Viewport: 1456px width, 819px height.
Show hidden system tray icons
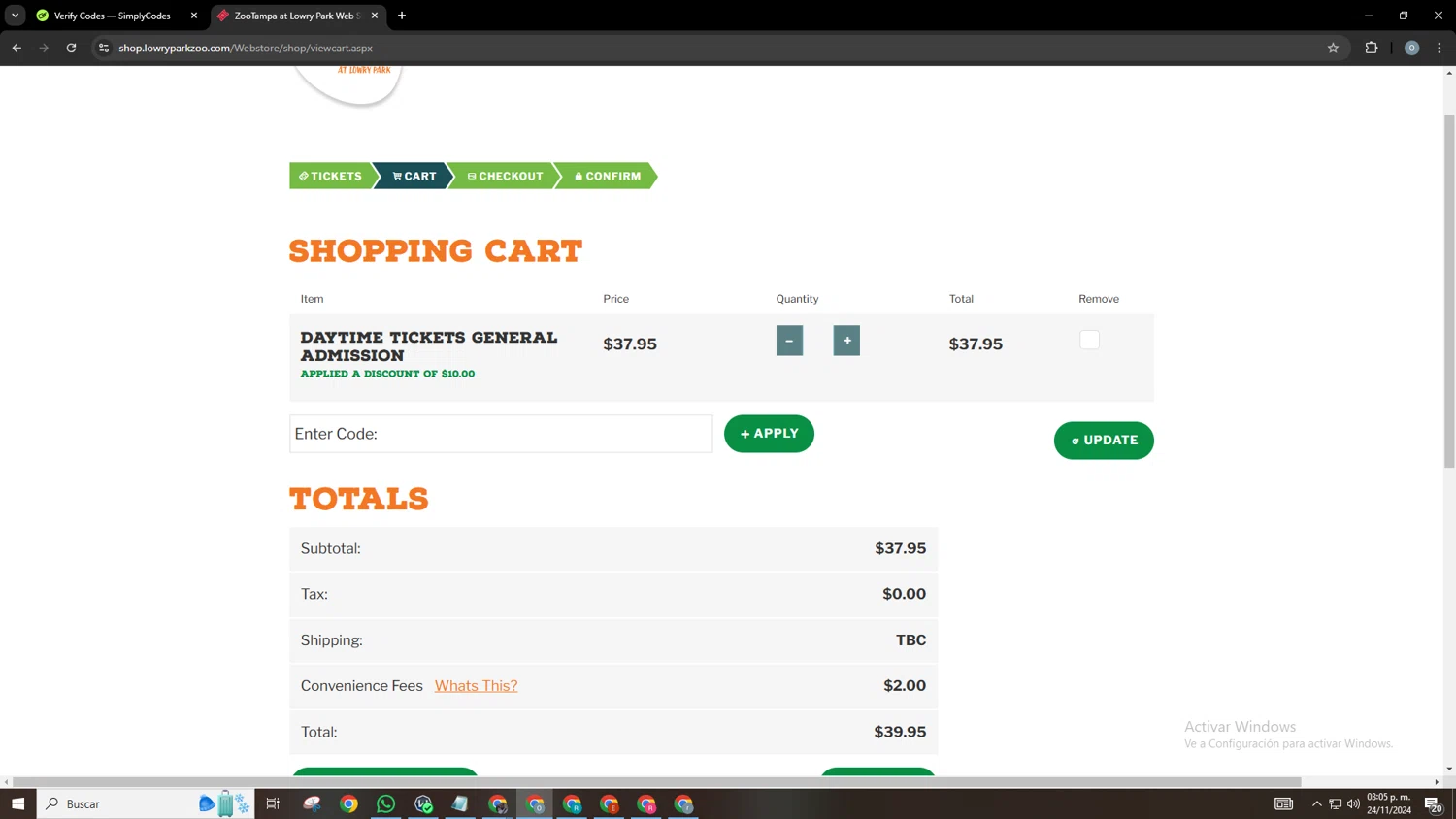(x=1316, y=803)
